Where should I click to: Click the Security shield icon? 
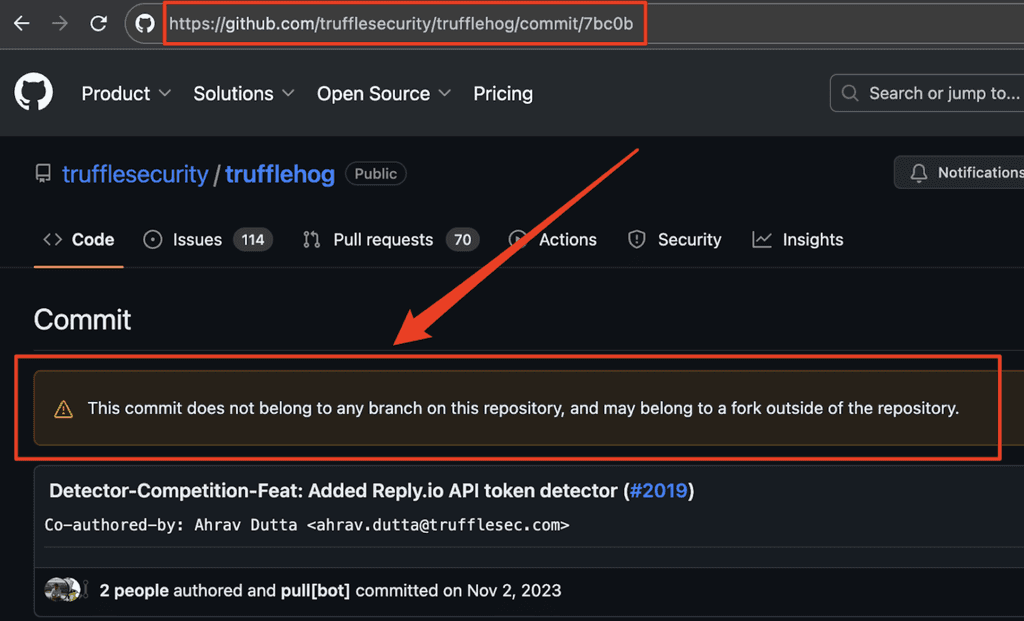[x=637, y=239]
